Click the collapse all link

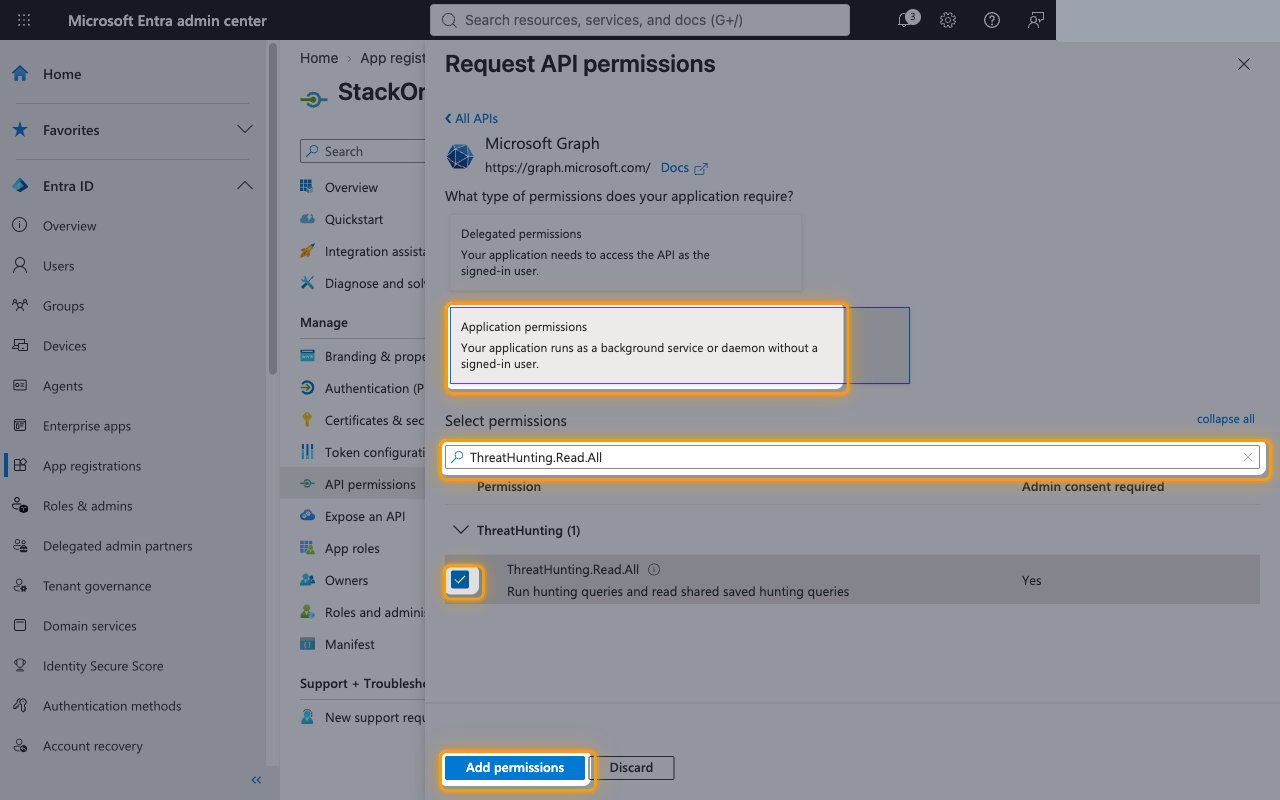[x=1226, y=419]
